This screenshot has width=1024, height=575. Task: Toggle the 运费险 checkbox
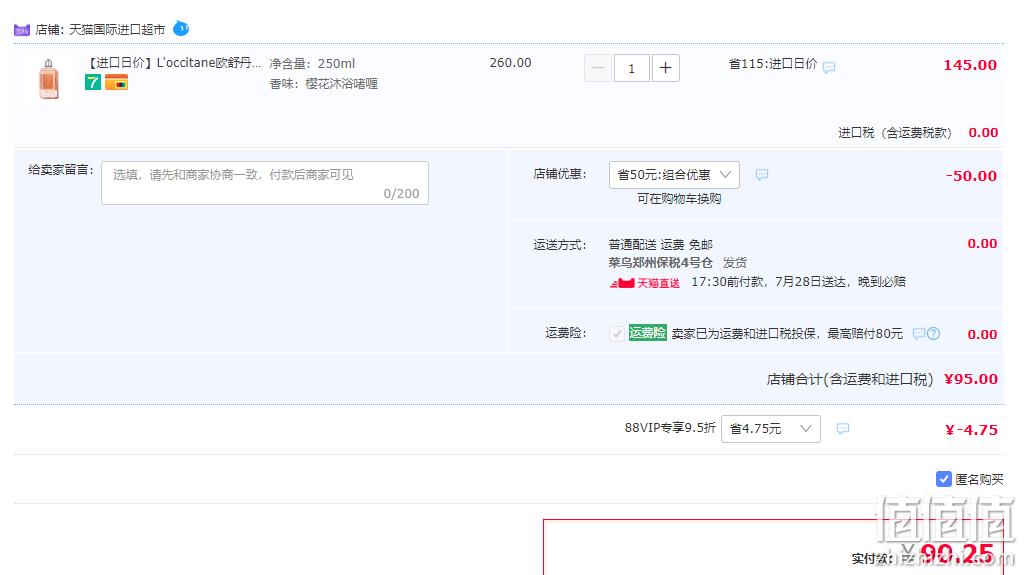click(616, 334)
